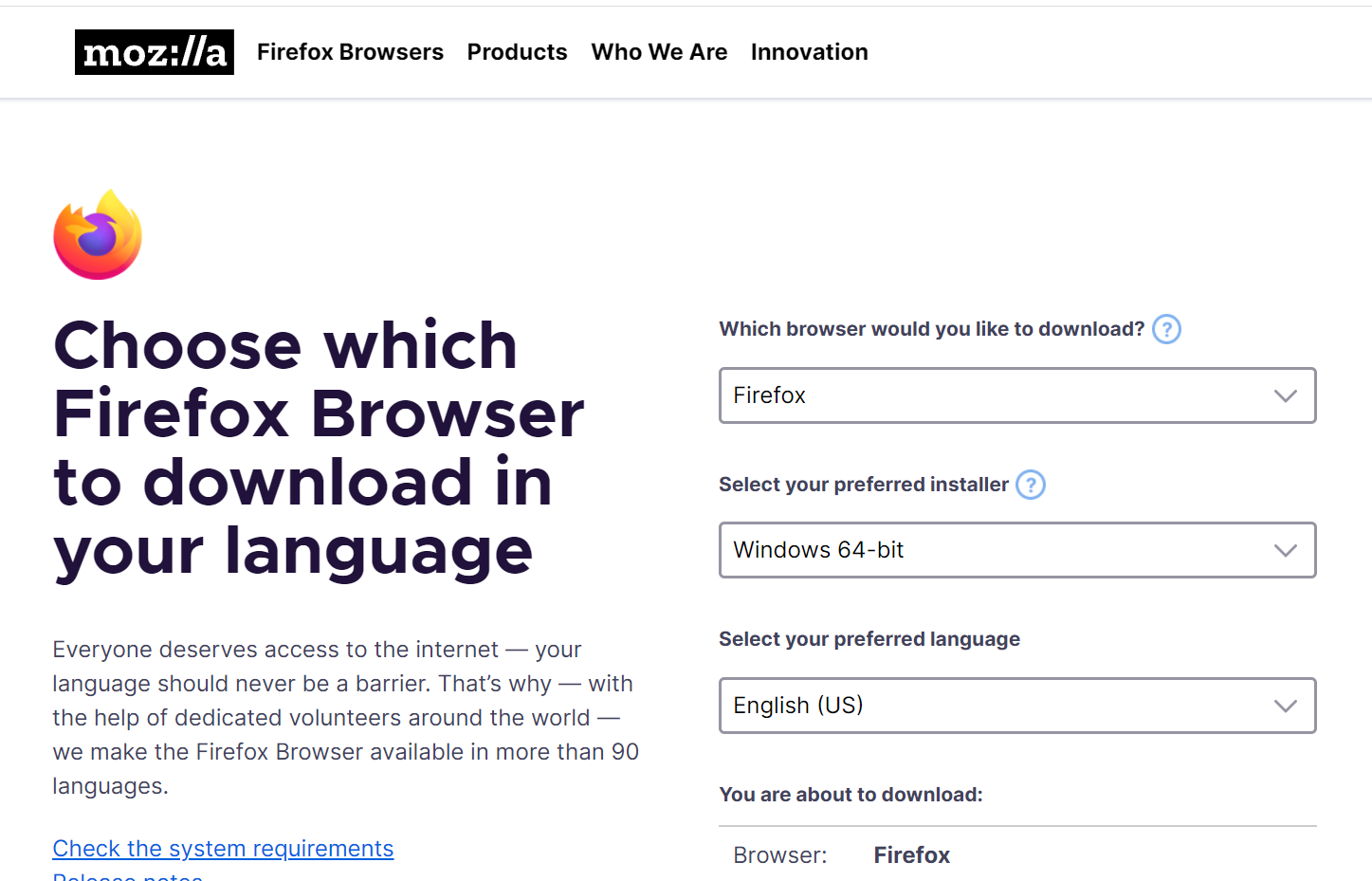Viewport: 1372px width, 881px height.
Task: Click the bold Firefox value beside Browser
Action: coord(911,855)
